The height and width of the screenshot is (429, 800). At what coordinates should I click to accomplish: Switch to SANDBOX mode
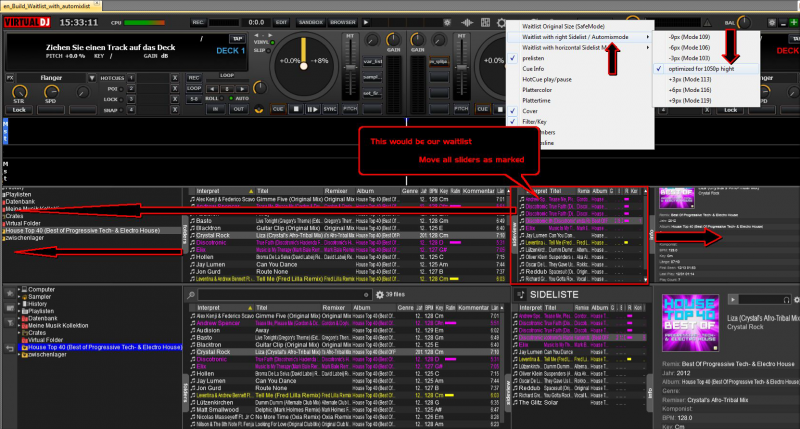[x=310, y=22]
